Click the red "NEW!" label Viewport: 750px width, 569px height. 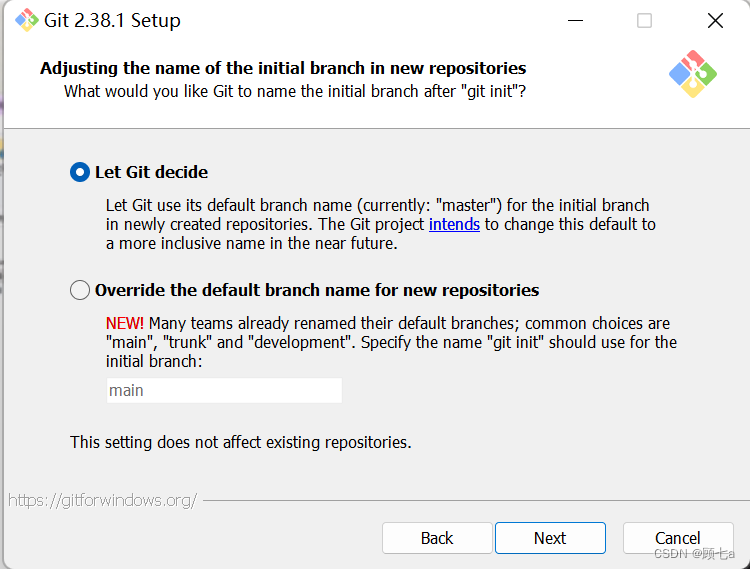click(x=125, y=324)
